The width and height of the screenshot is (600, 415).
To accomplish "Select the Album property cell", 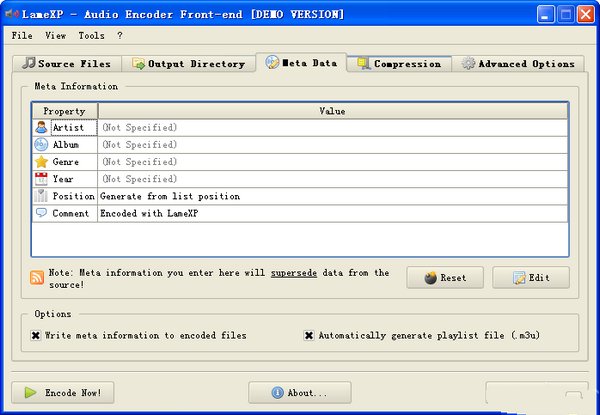I will (65, 145).
